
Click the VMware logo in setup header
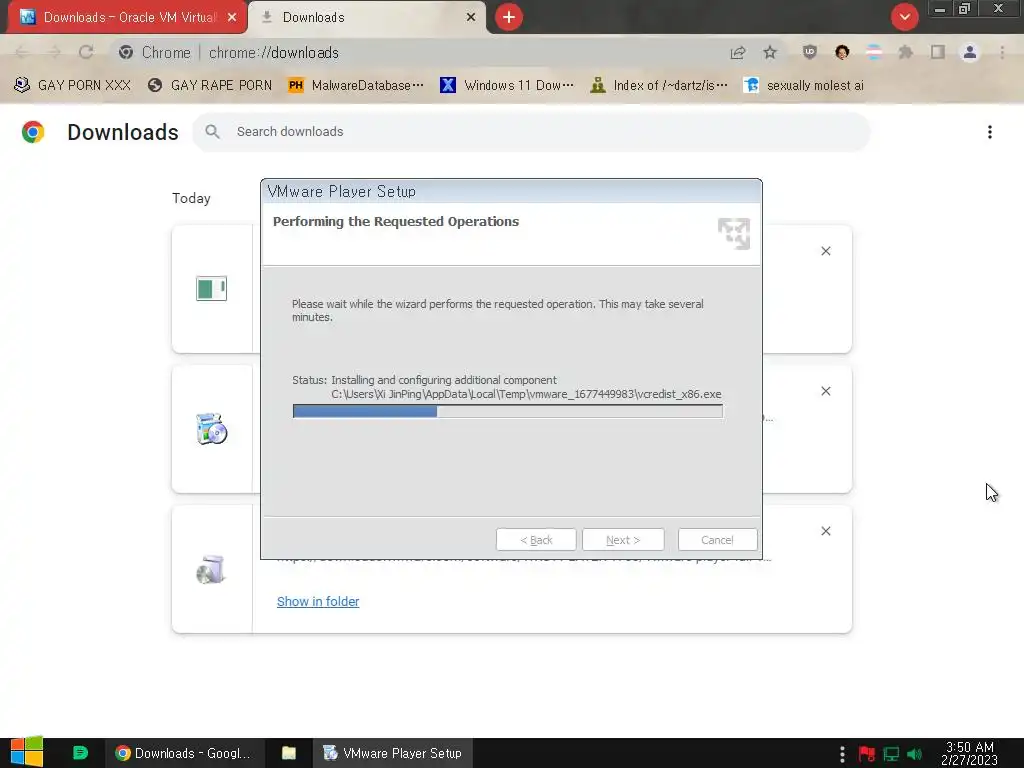click(734, 234)
